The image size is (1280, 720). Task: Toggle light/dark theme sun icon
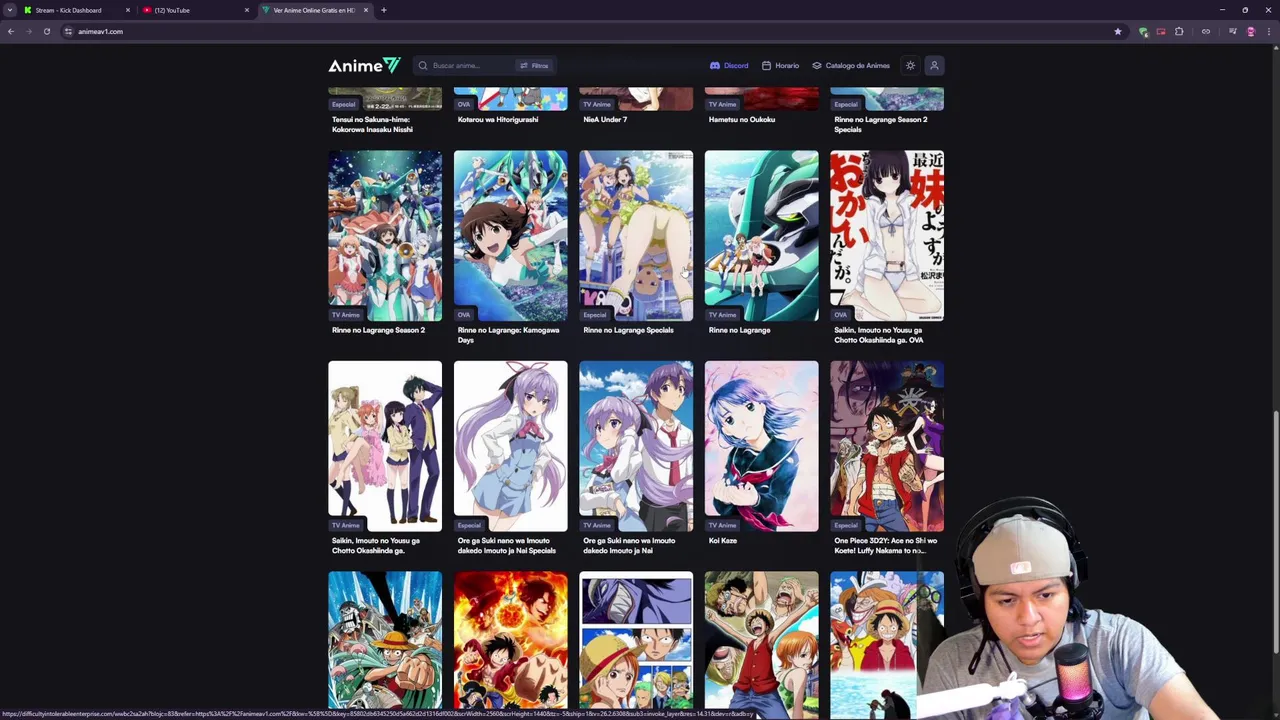[910, 65]
